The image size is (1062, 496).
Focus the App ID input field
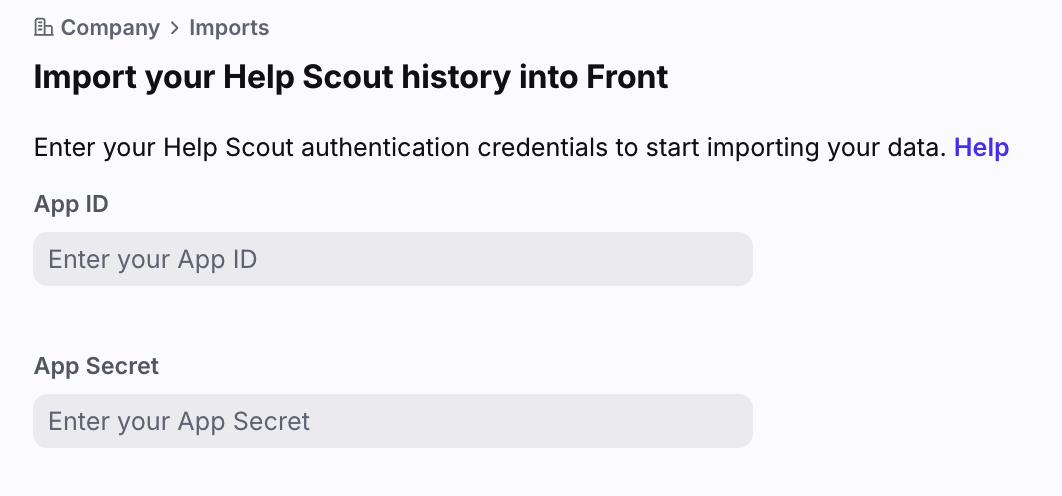click(392, 260)
